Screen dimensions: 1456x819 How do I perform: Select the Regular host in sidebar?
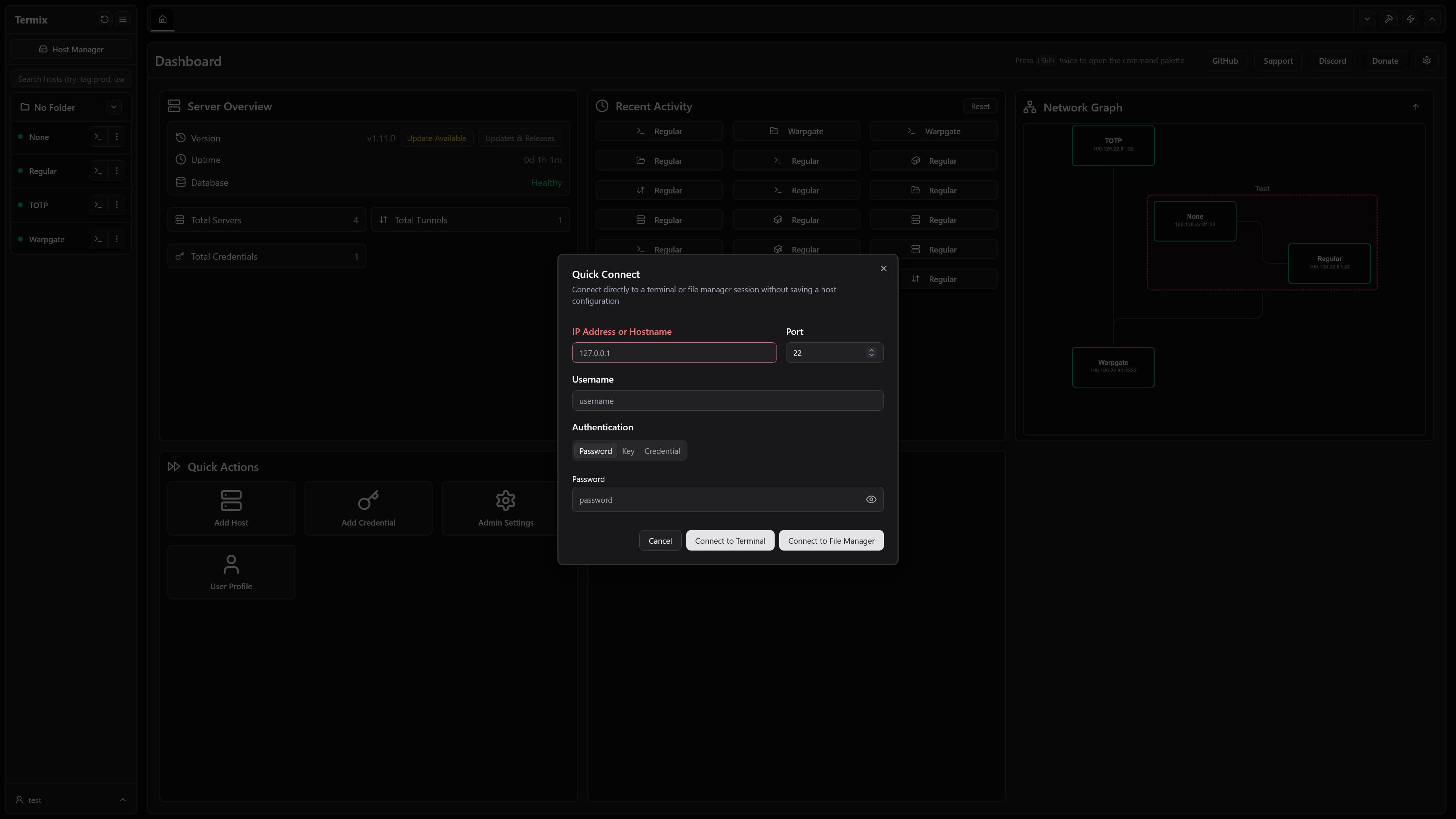(x=43, y=171)
